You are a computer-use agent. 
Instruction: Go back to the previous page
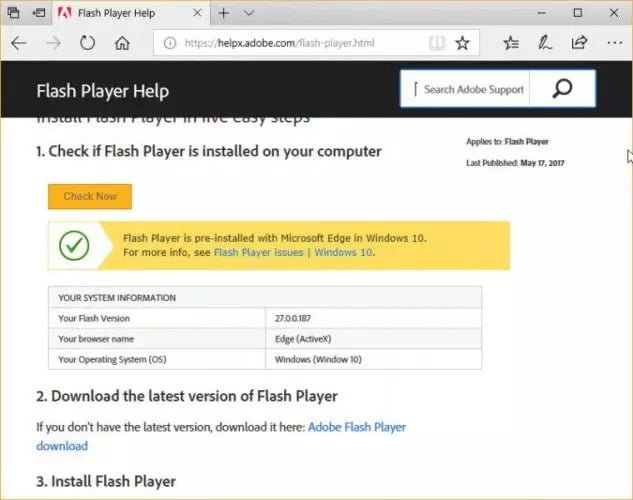[x=19, y=43]
